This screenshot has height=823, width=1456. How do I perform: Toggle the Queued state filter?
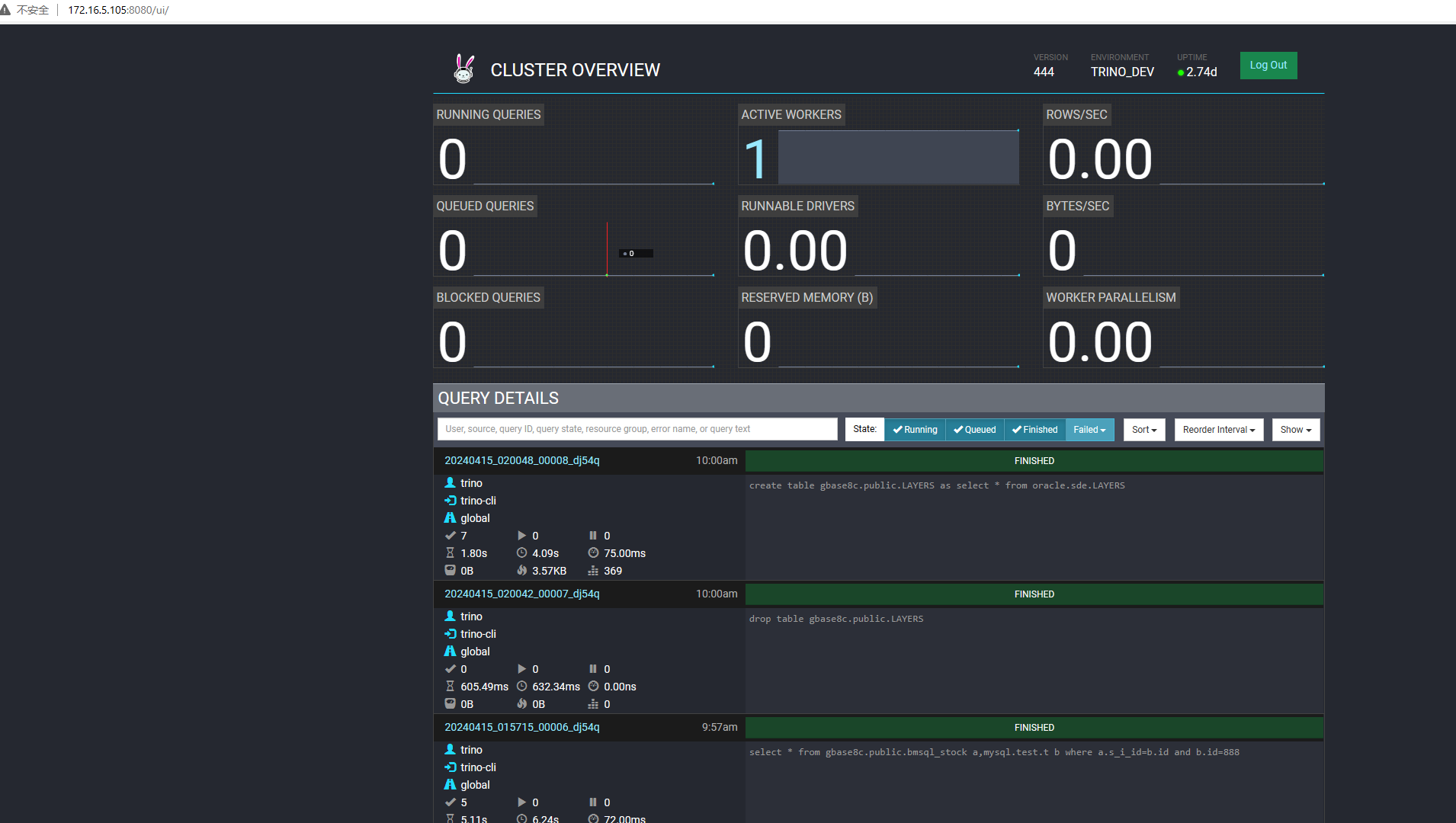point(975,430)
